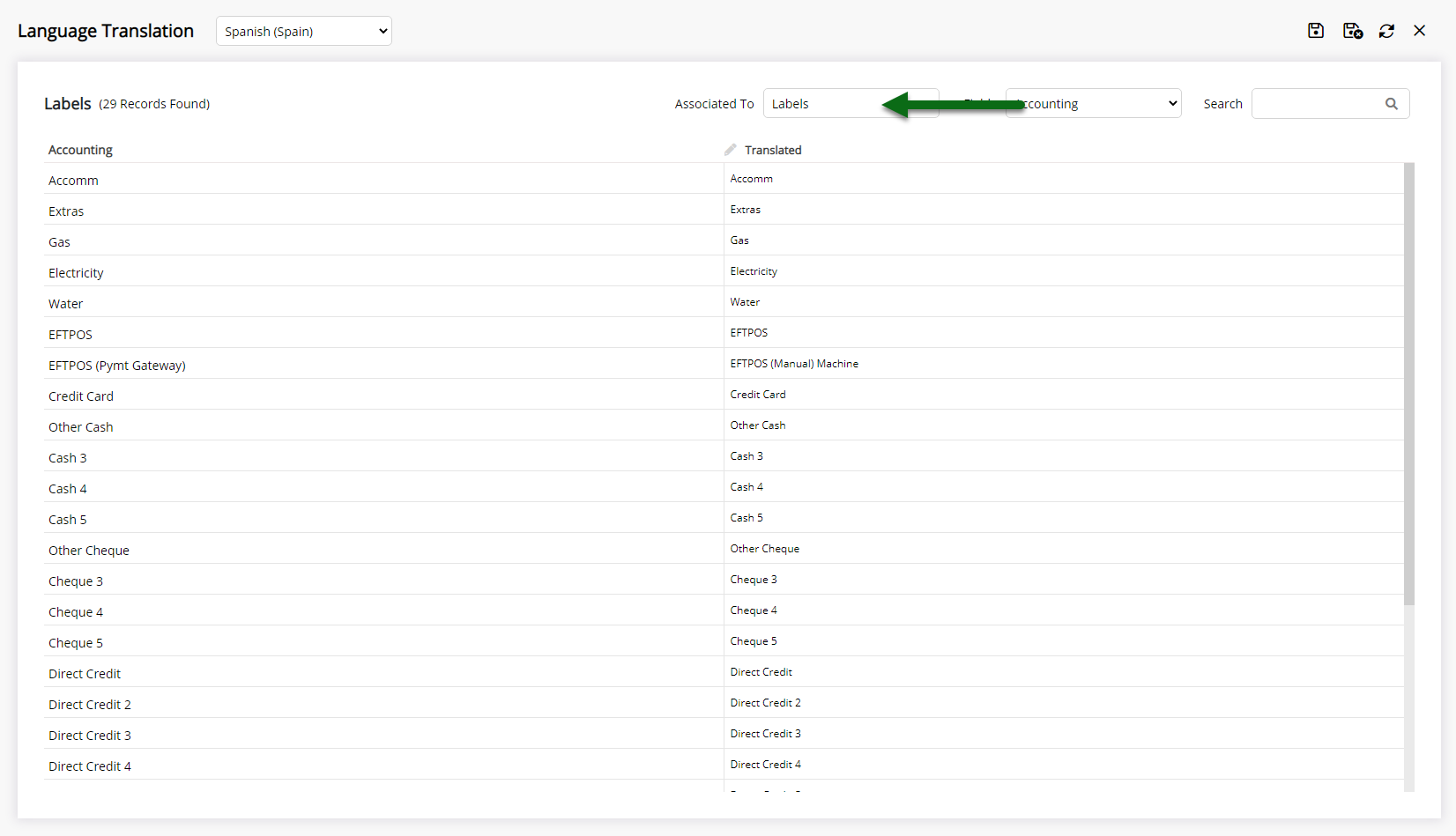Screen dimensions: 1456x836
Task: Edit the translated value for Cheque 3
Action: (x=1064, y=580)
